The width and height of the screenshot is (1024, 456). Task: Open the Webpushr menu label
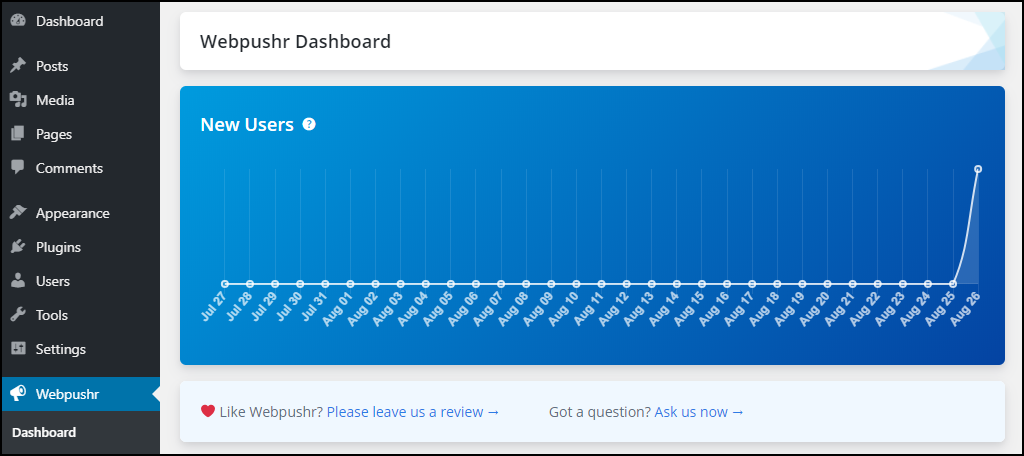coord(67,394)
